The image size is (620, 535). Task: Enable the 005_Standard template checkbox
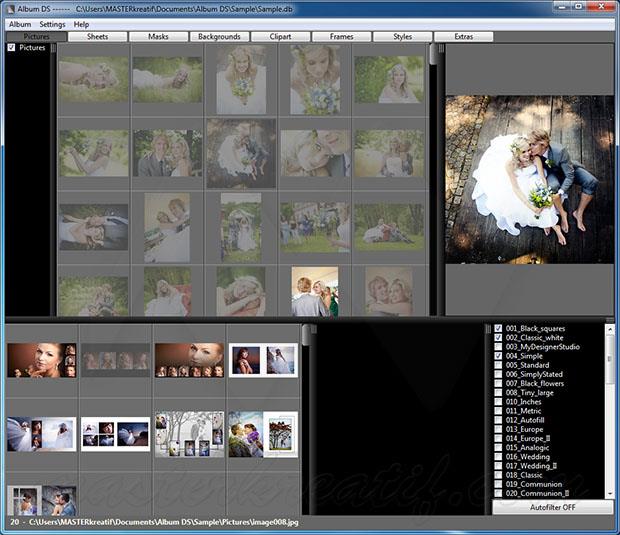point(499,365)
